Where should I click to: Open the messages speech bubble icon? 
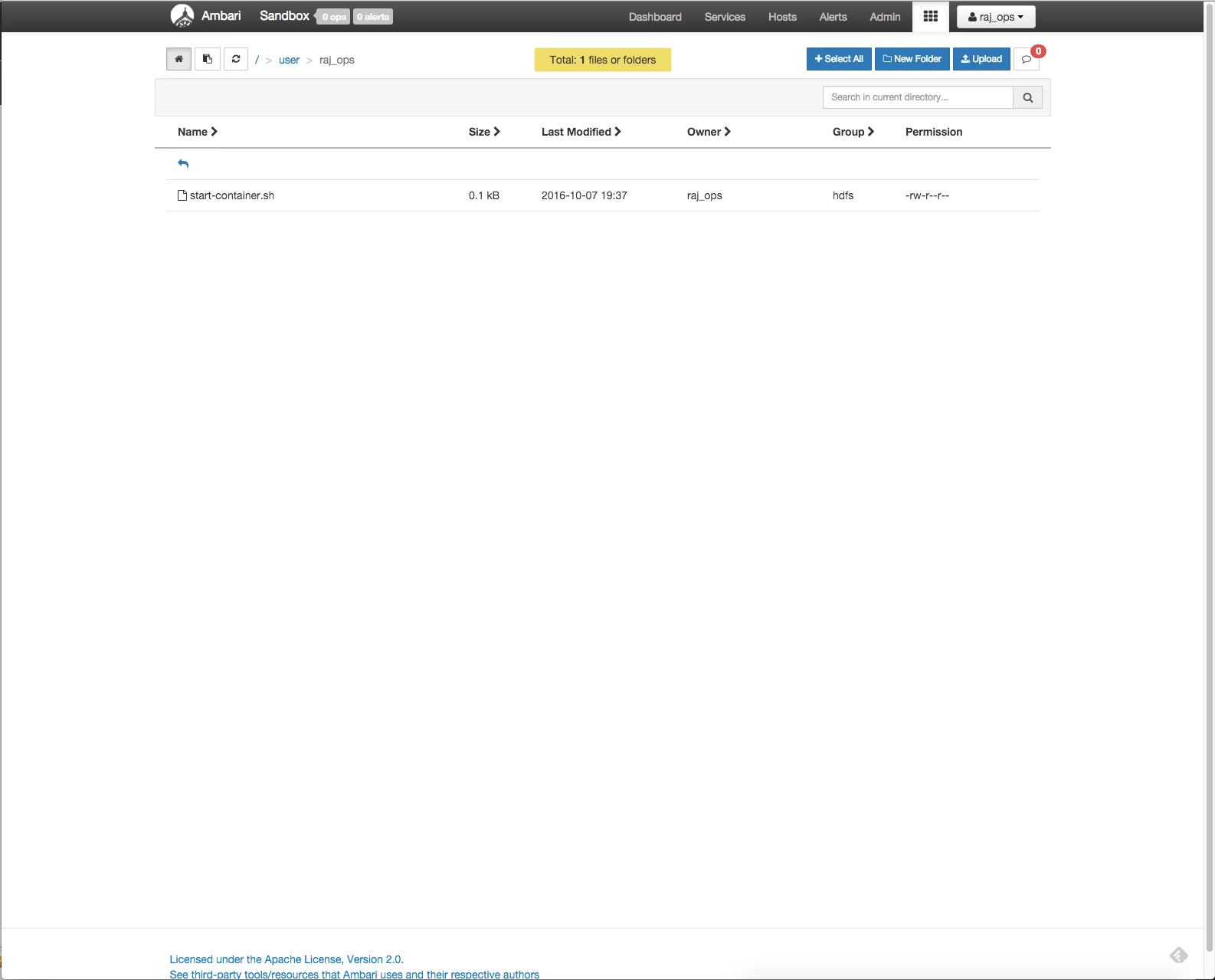1027,59
